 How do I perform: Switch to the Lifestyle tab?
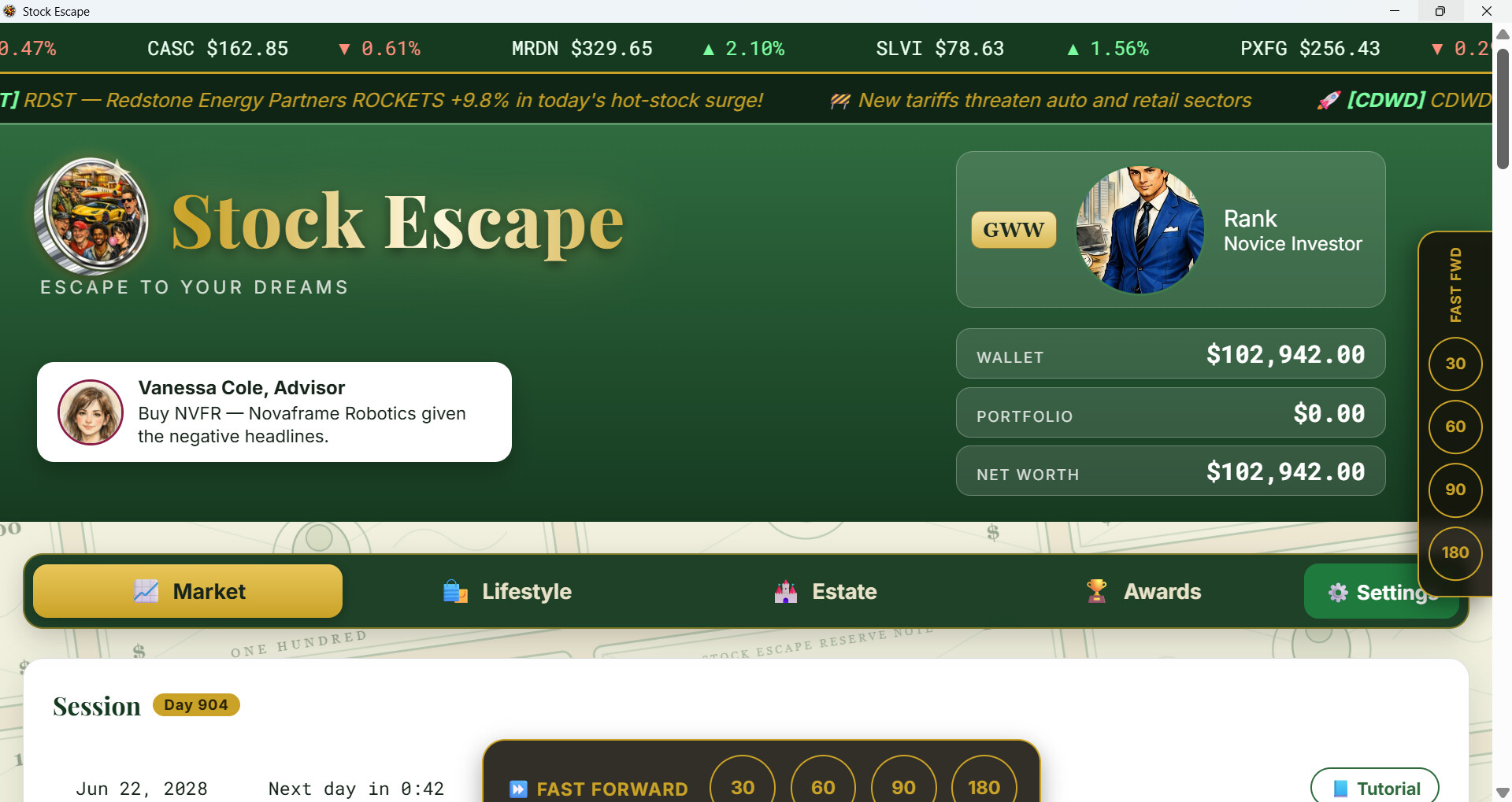click(507, 591)
